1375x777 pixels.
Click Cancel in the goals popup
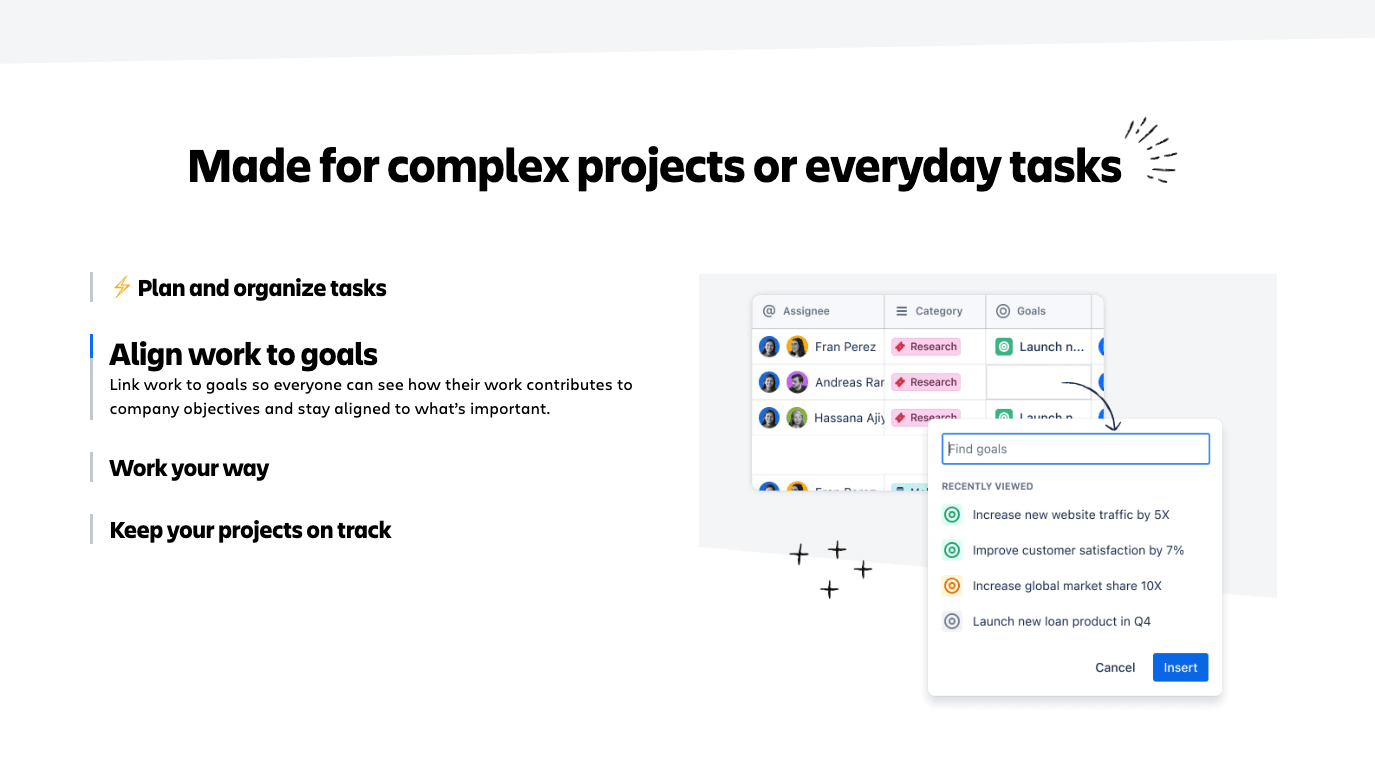[x=1114, y=667]
